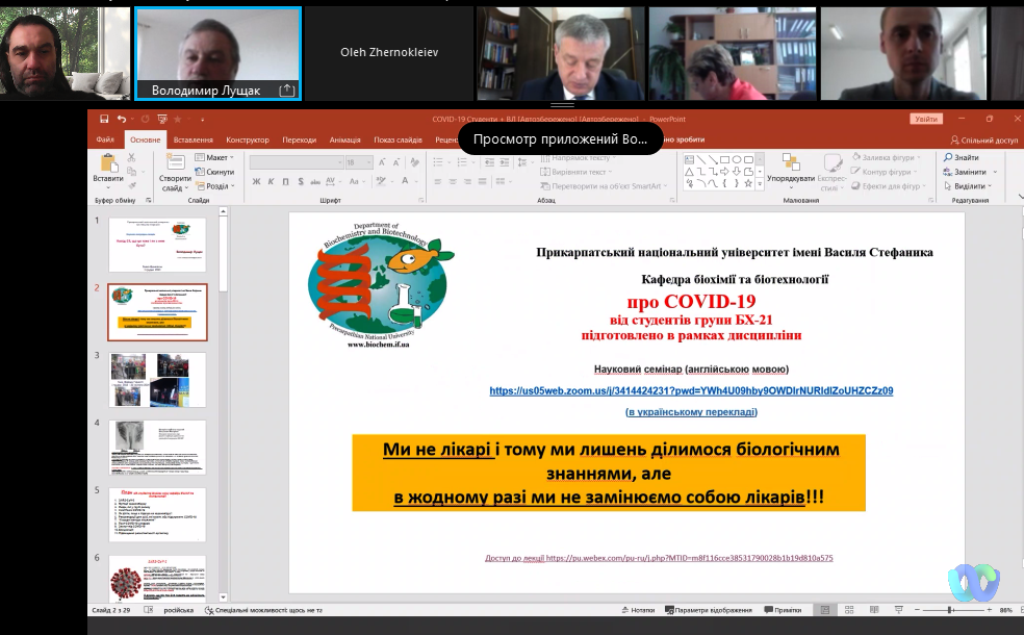The width and height of the screenshot is (1024, 635).
Task: Switch to the Анімація tab
Action: tap(346, 140)
